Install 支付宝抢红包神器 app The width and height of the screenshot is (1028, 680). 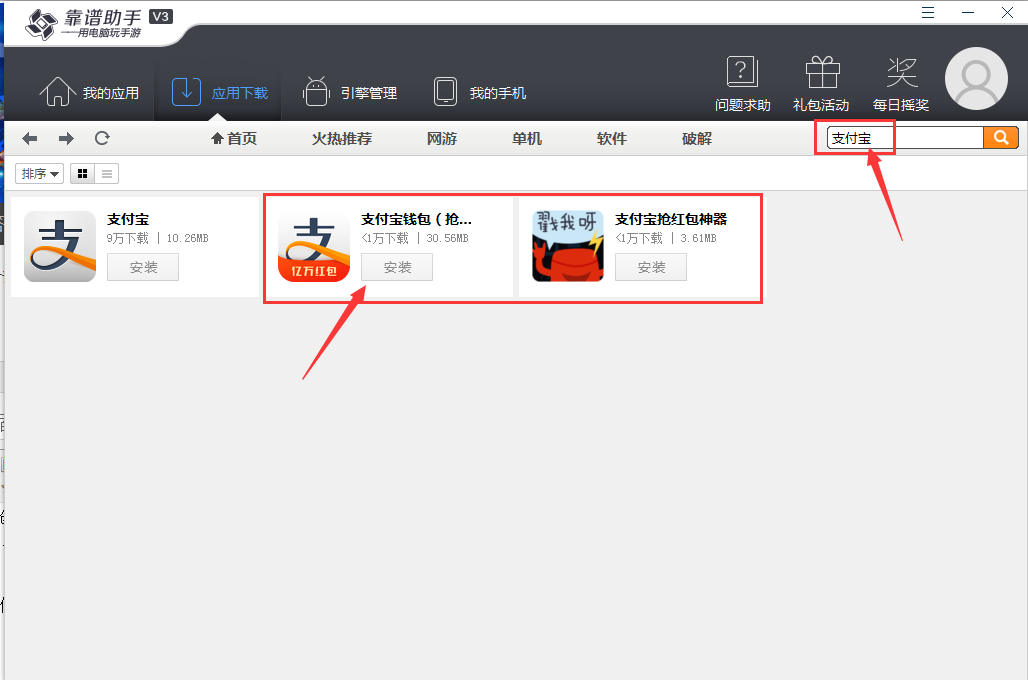651,267
